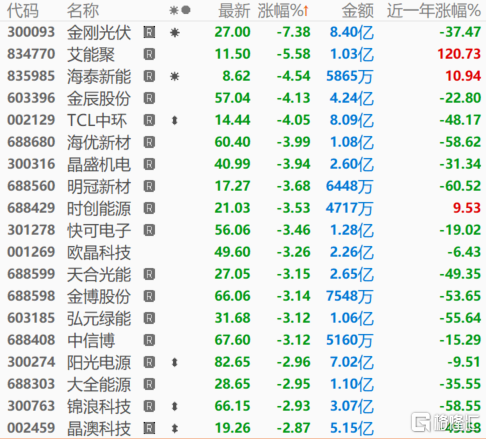
Task: Select stock name 晶澳科技
Action: click(99, 428)
